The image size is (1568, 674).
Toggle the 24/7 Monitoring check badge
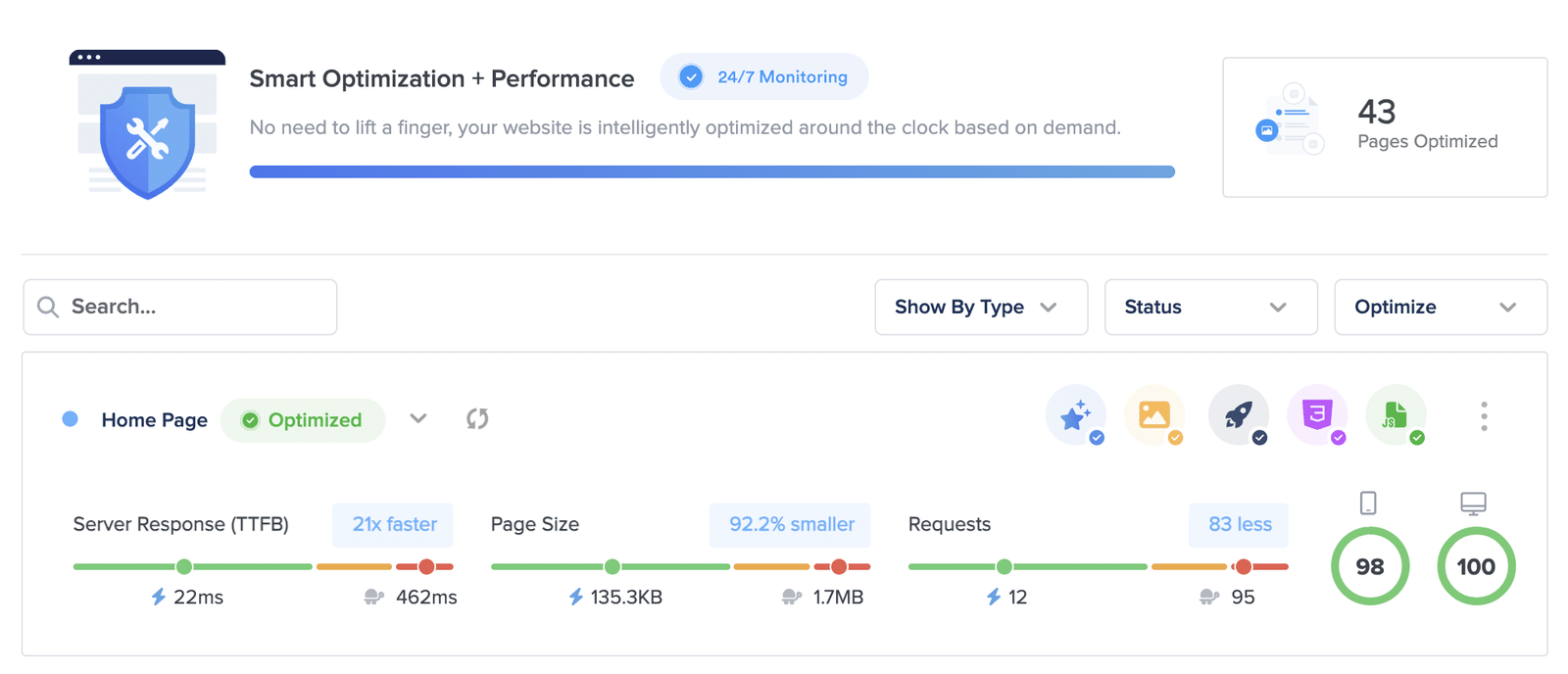pos(691,77)
